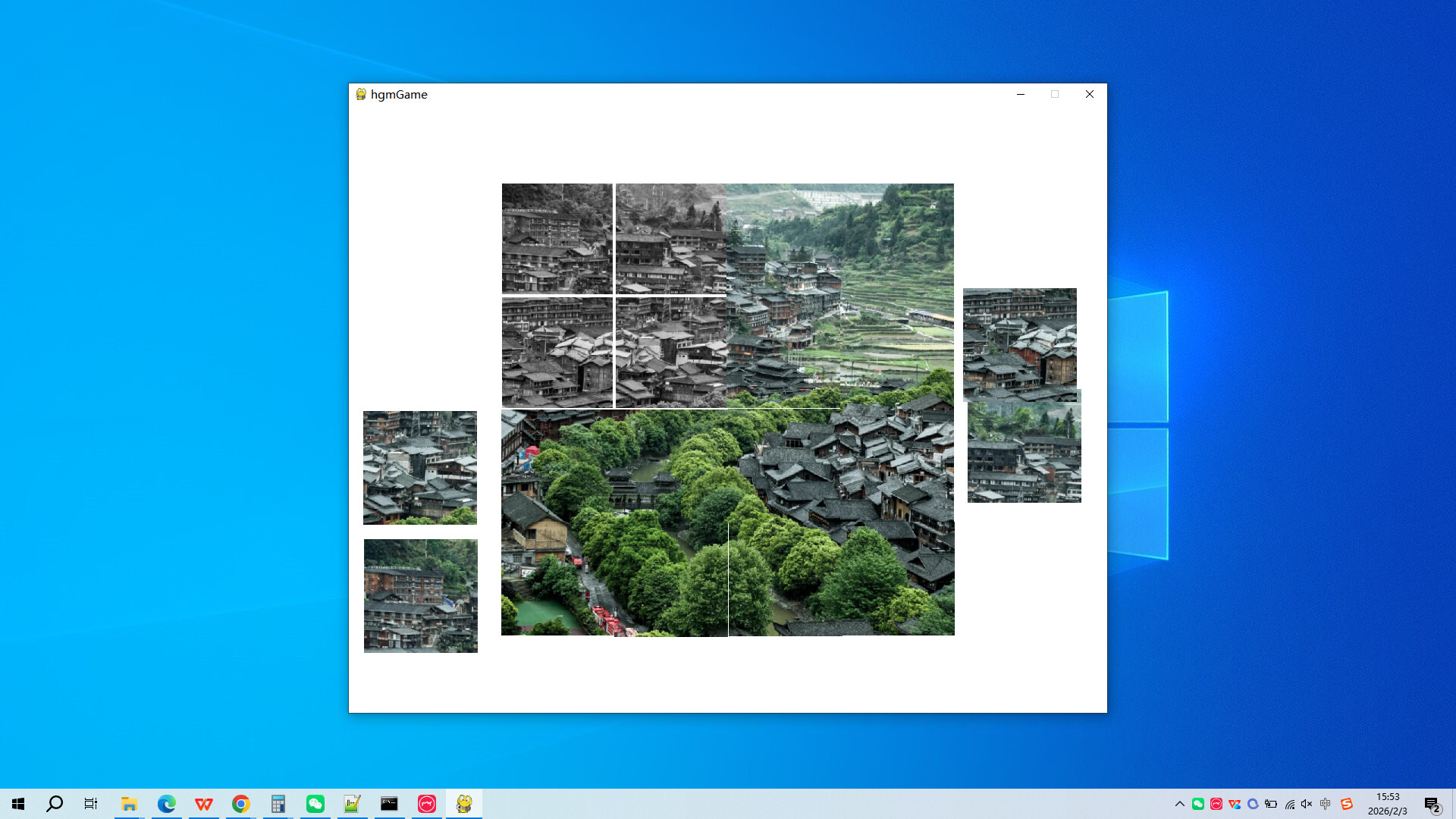
Task: Open WeChat from the taskbar
Action: [x=315, y=803]
